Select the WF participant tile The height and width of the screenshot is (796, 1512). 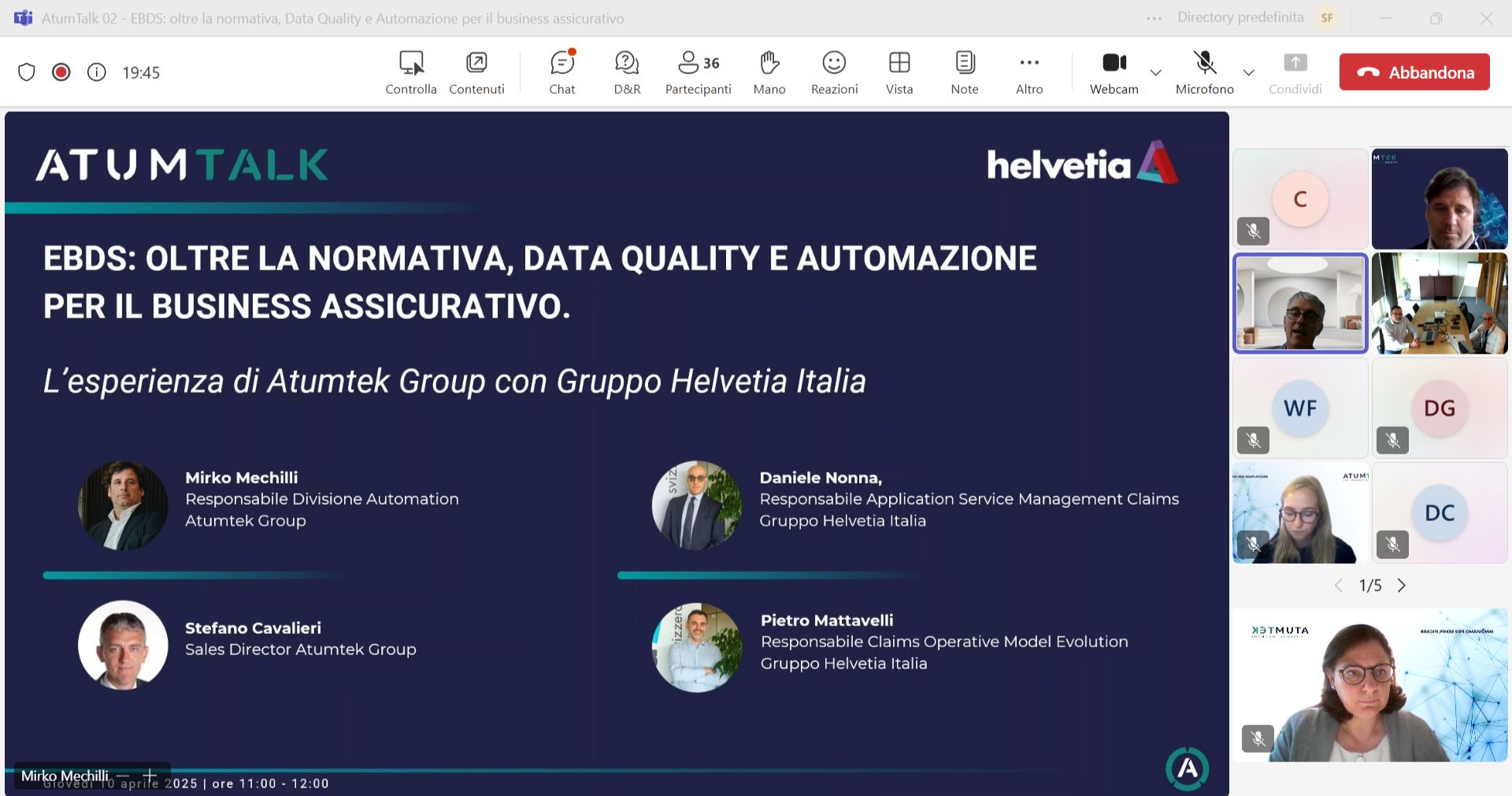click(x=1299, y=408)
